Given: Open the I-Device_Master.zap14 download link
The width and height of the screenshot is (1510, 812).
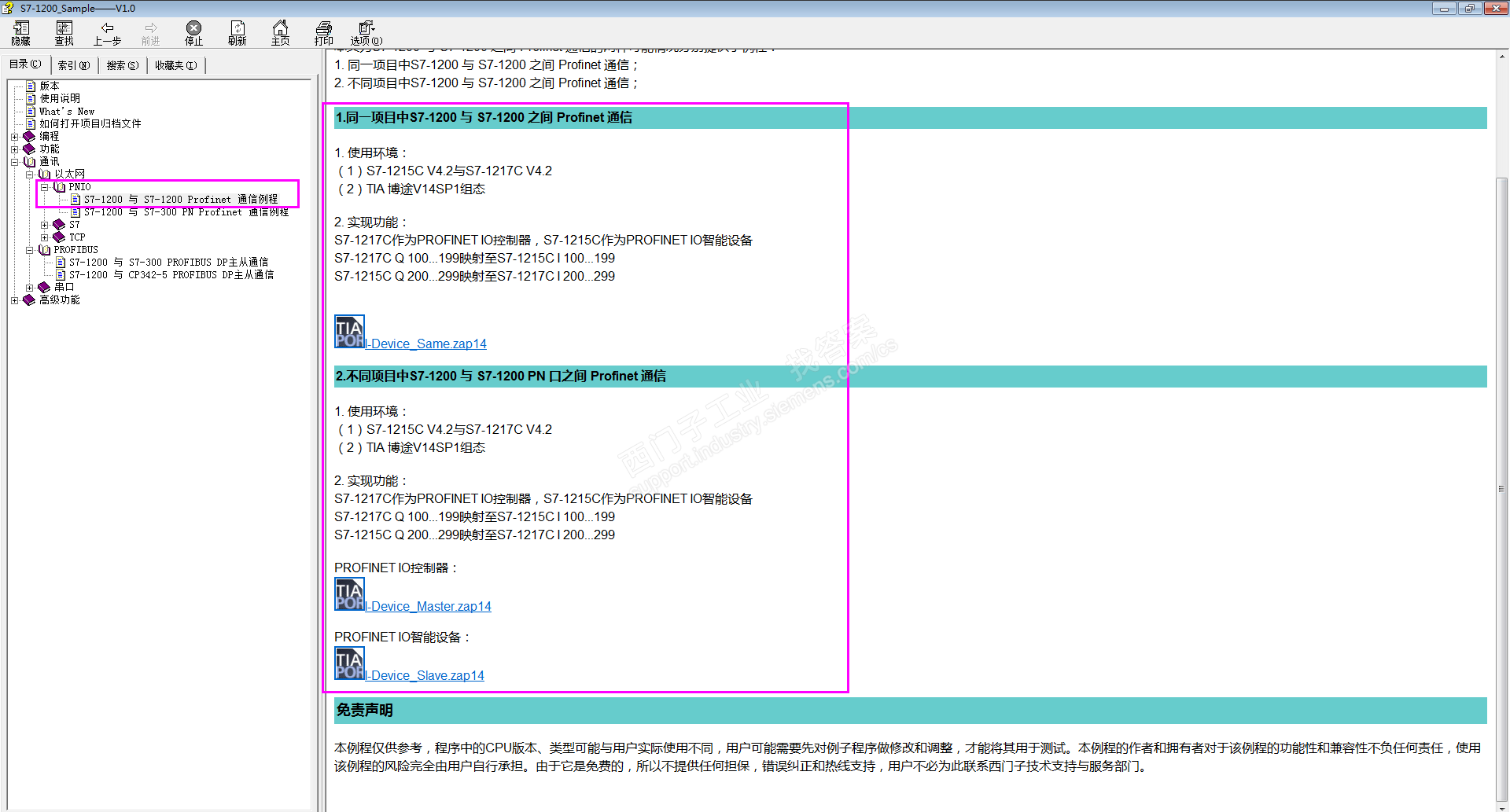Looking at the screenshot, I should (428, 606).
